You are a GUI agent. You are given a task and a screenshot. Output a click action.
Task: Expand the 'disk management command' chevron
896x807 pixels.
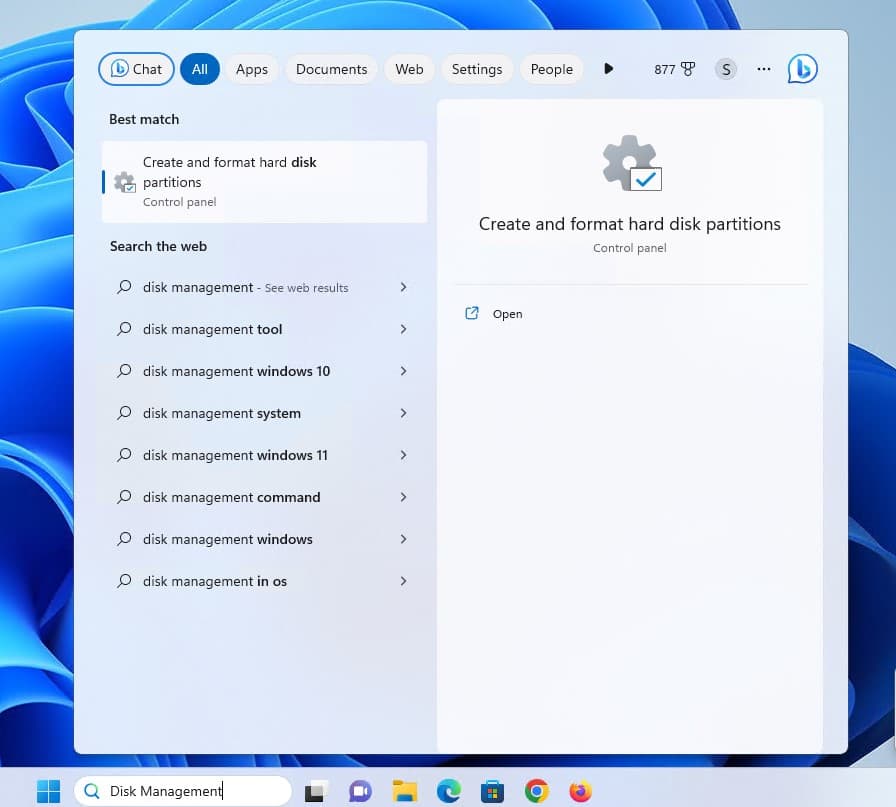[403, 497]
